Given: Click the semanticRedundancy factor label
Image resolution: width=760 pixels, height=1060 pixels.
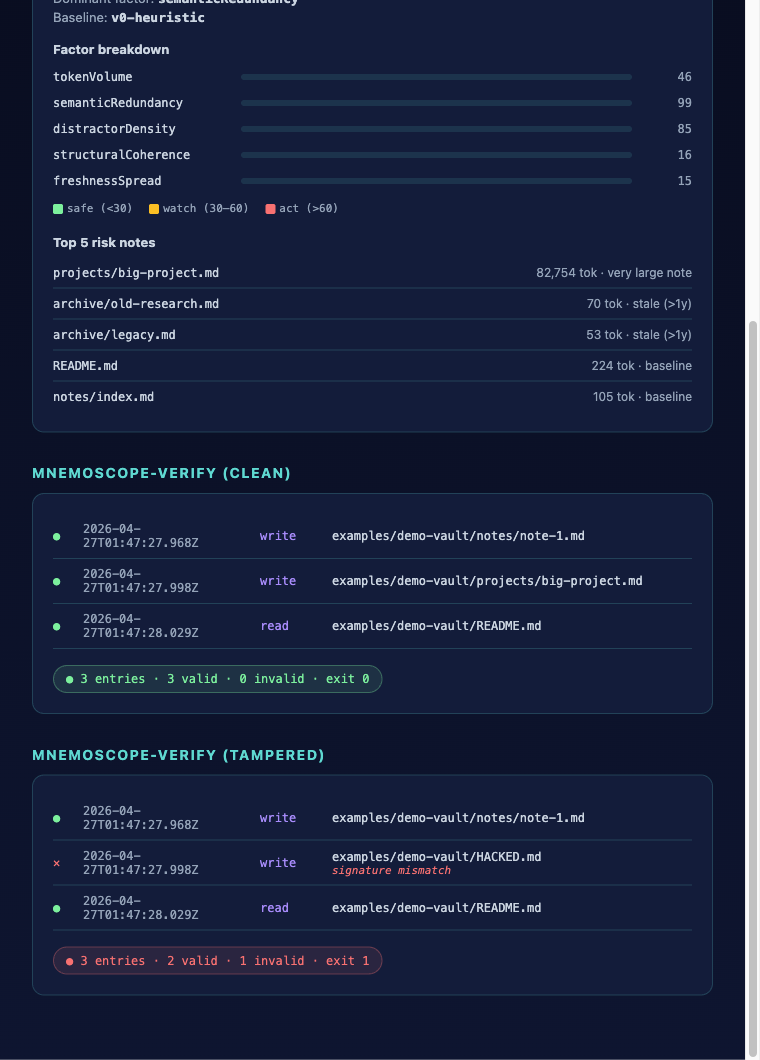Looking at the screenshot, I should (118, 103).
